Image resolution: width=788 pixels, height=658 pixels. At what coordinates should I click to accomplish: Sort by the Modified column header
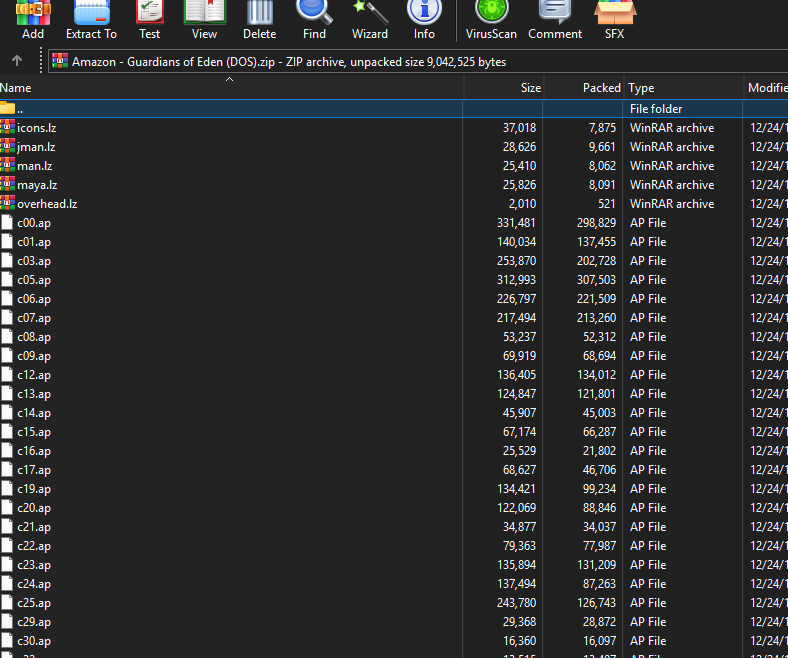coord(767,88)
